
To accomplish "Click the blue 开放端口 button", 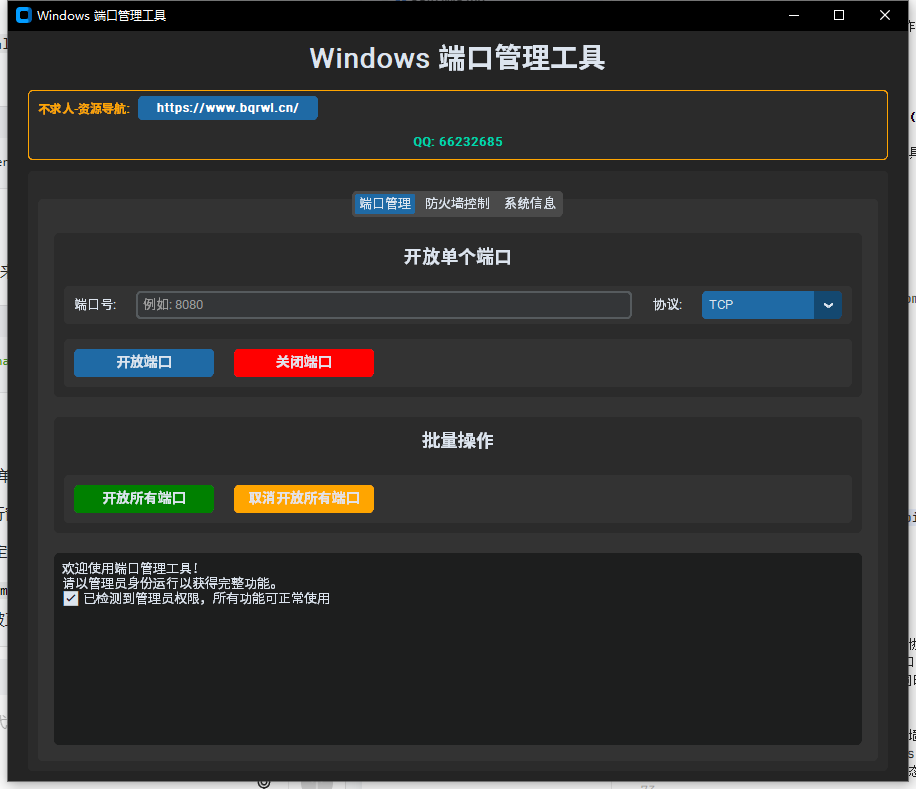I will (x=143, y=363).
